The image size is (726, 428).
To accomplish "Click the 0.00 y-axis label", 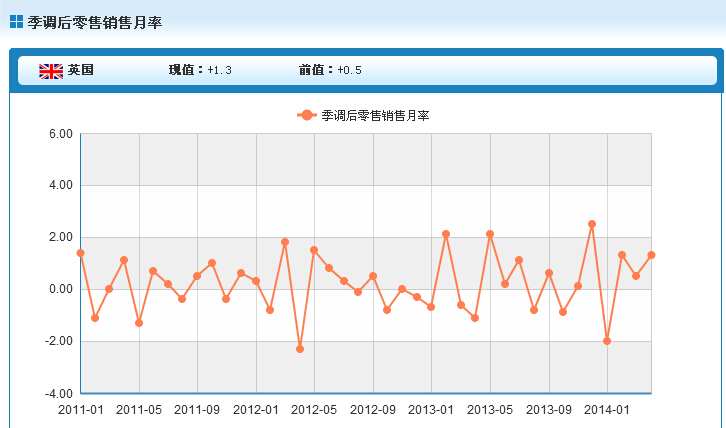I will coord(59,289).
